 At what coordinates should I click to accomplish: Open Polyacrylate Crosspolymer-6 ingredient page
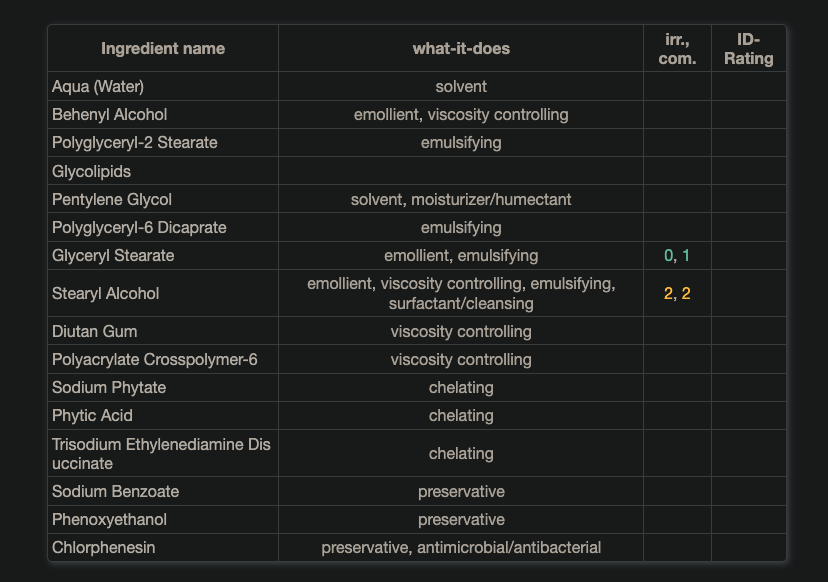tap(155, 359)
